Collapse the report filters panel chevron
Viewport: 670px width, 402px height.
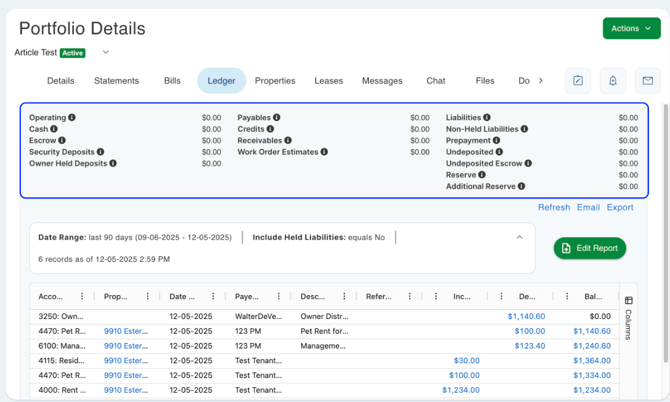(x=519, y=237)
